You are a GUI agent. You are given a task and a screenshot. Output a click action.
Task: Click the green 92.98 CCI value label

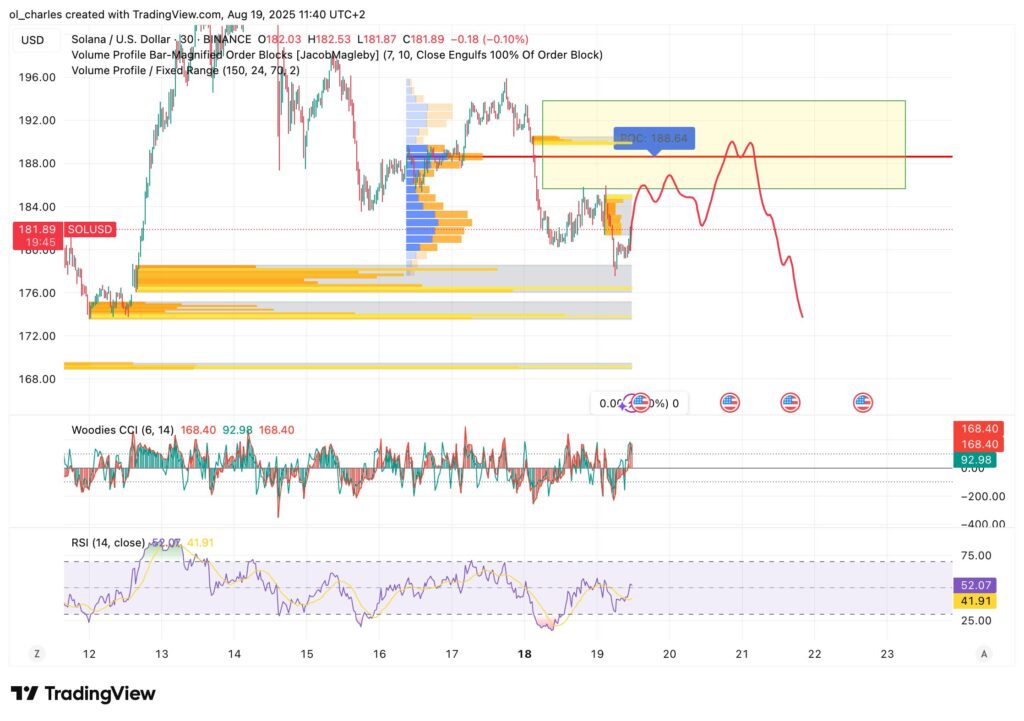click(977, 460)
